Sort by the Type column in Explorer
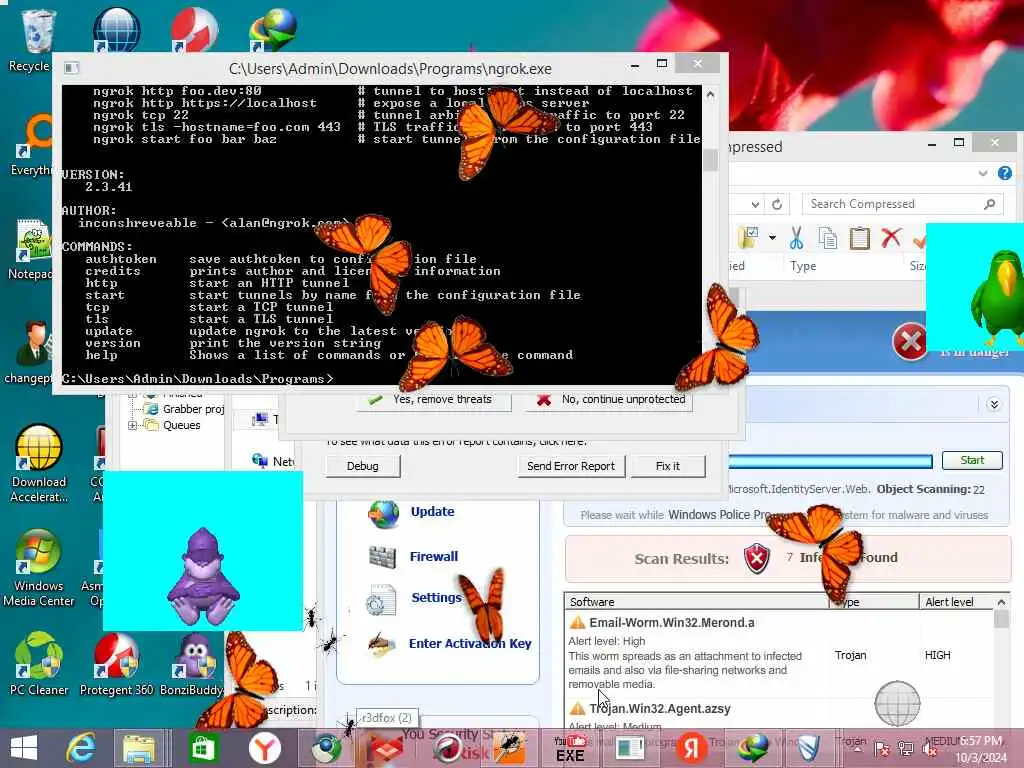The image size is (1024, 768). (803, 266)
